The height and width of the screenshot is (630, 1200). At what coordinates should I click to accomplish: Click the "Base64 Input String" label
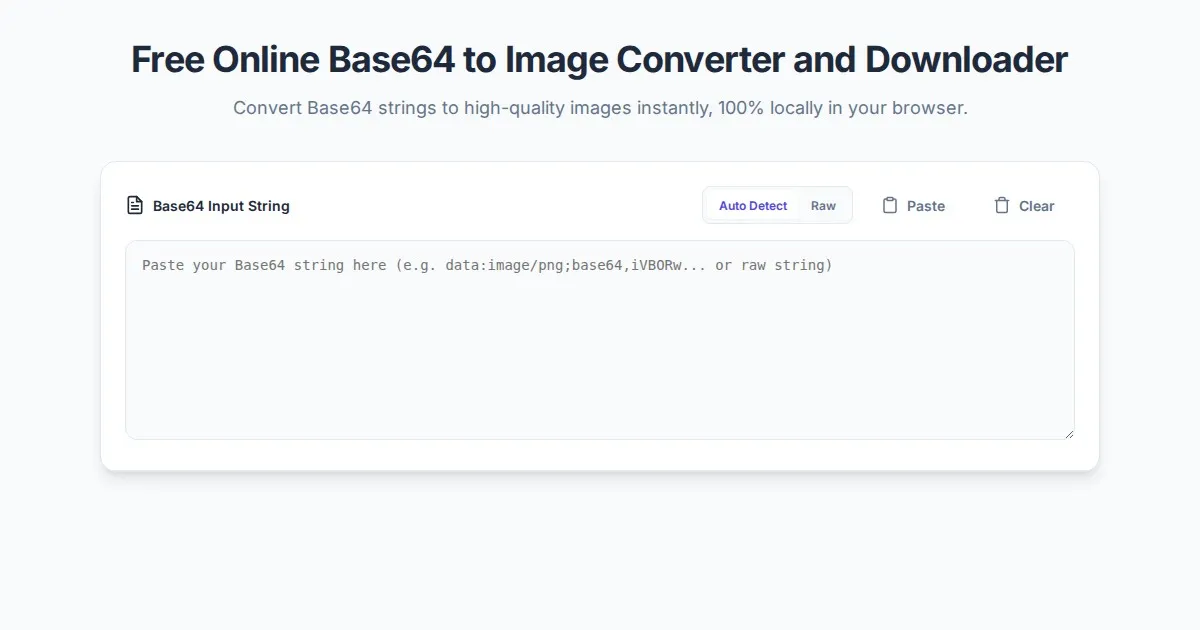[x=221, y=206]
